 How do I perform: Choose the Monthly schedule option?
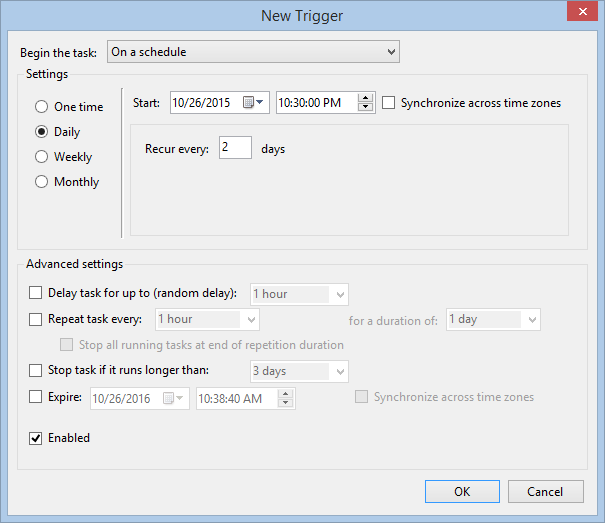42,182
